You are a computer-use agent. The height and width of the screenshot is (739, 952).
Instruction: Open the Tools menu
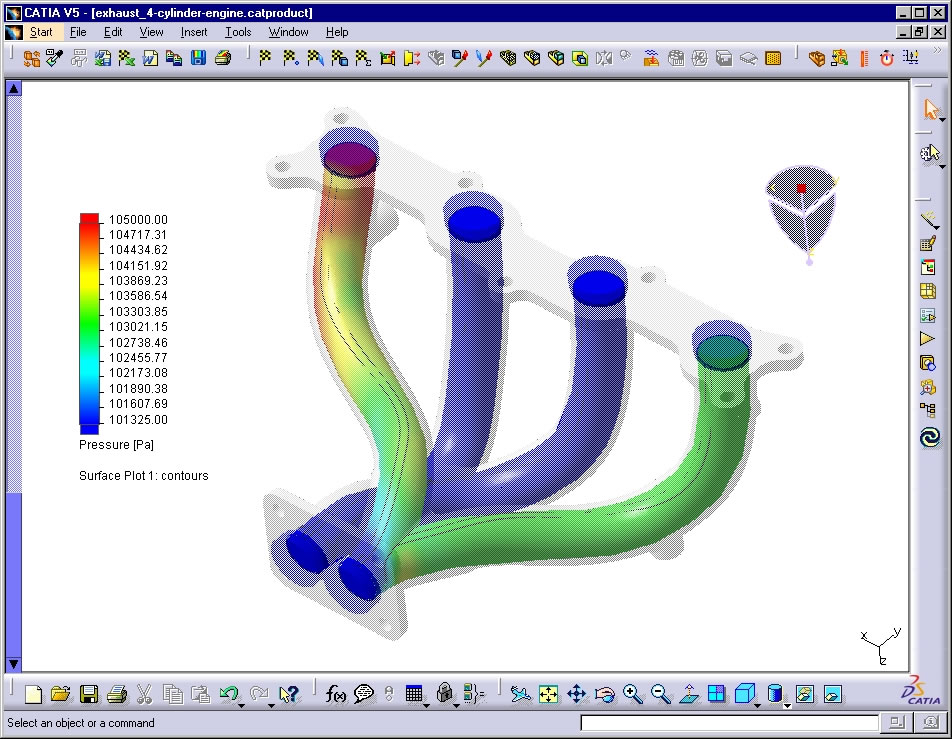238,31
